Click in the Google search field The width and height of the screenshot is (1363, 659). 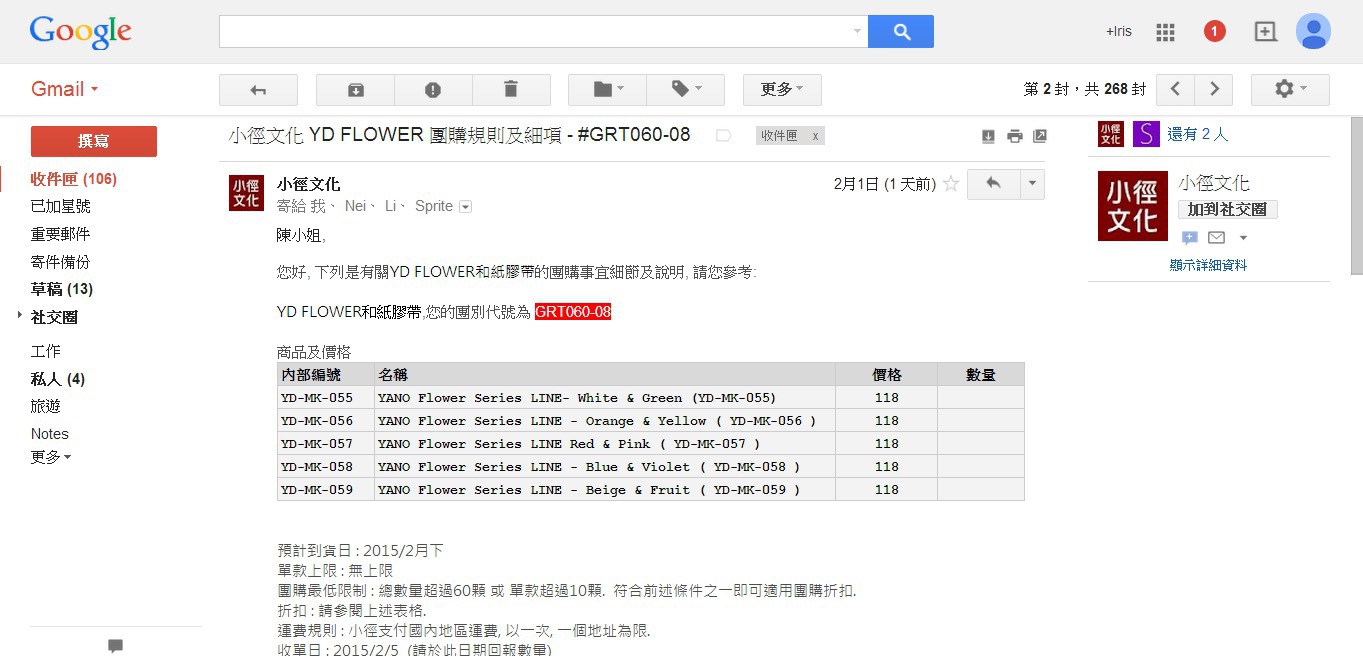[535, 31]
